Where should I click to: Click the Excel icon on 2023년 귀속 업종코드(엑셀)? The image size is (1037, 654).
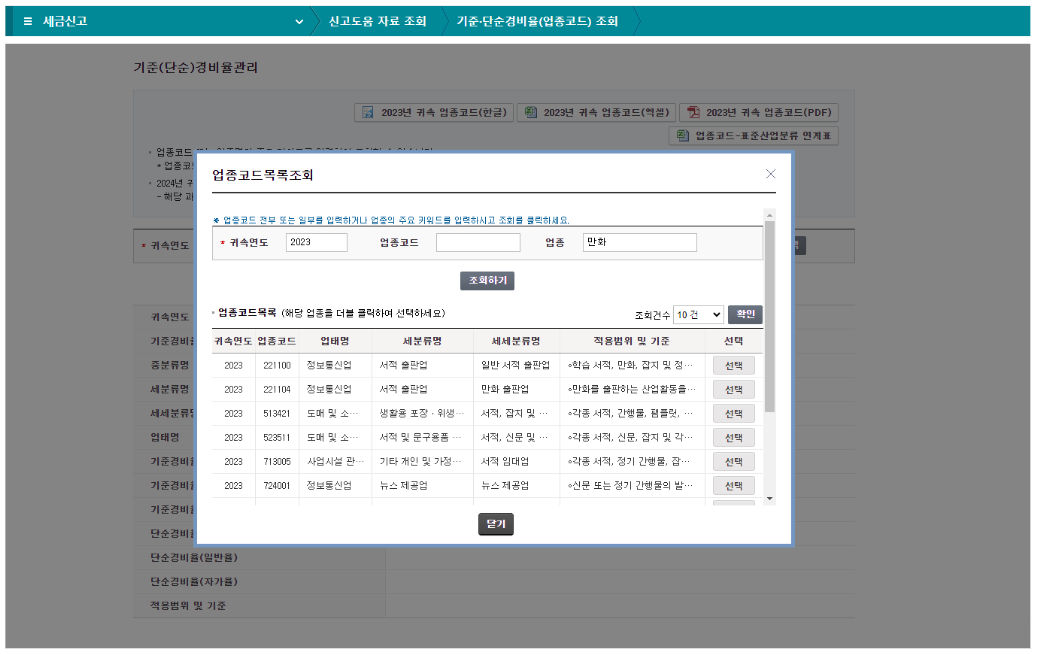[530, 111]
